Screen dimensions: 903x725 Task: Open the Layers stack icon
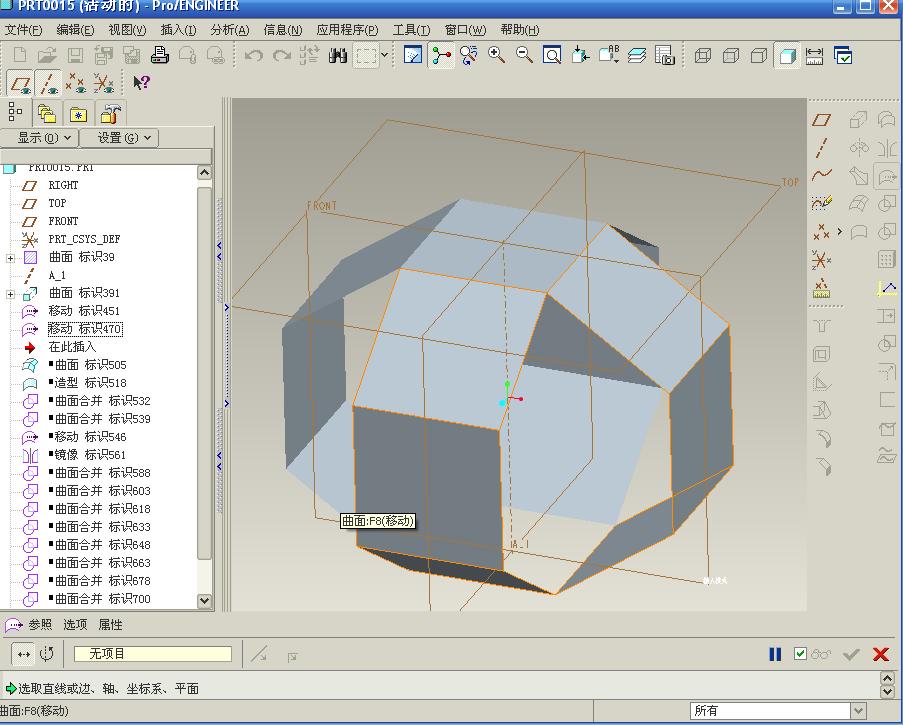coord(636,55)
